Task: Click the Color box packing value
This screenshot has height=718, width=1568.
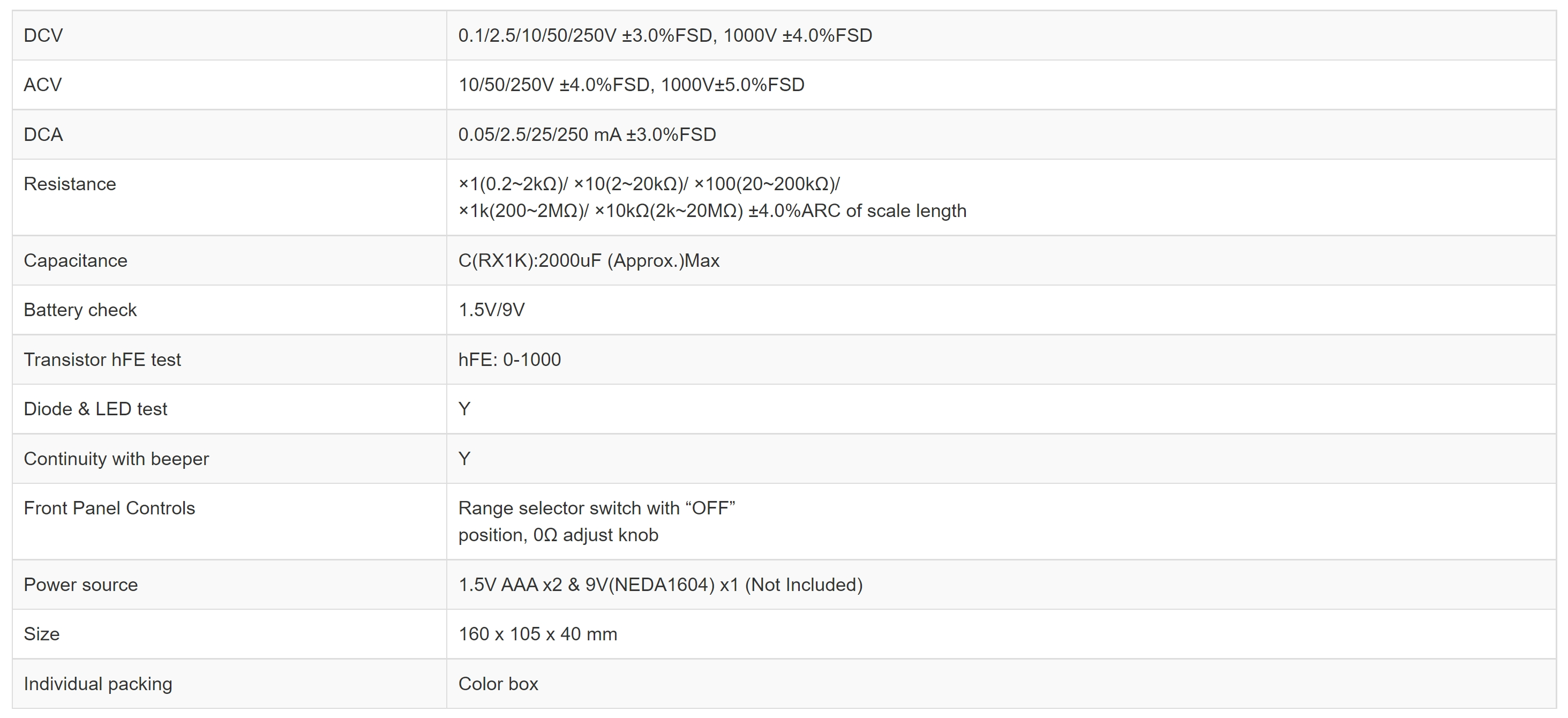Action: coord(498,684)
